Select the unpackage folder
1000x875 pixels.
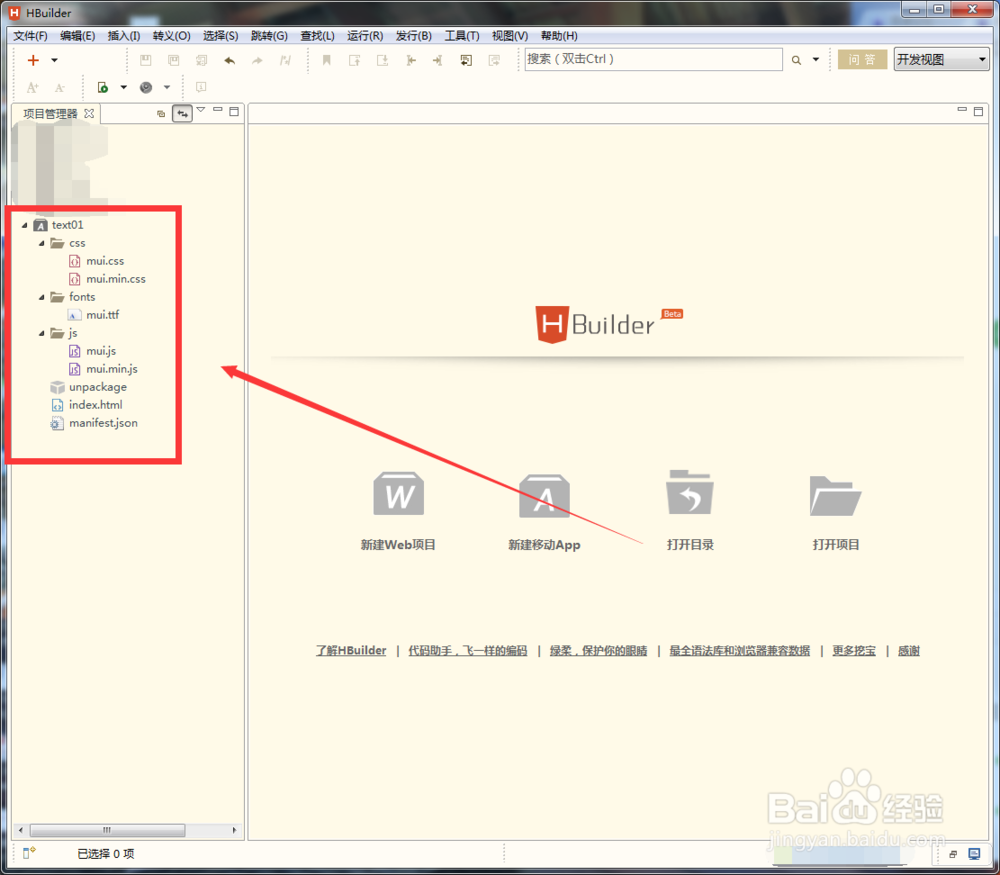pyautogui.click(x=98, y=387)
